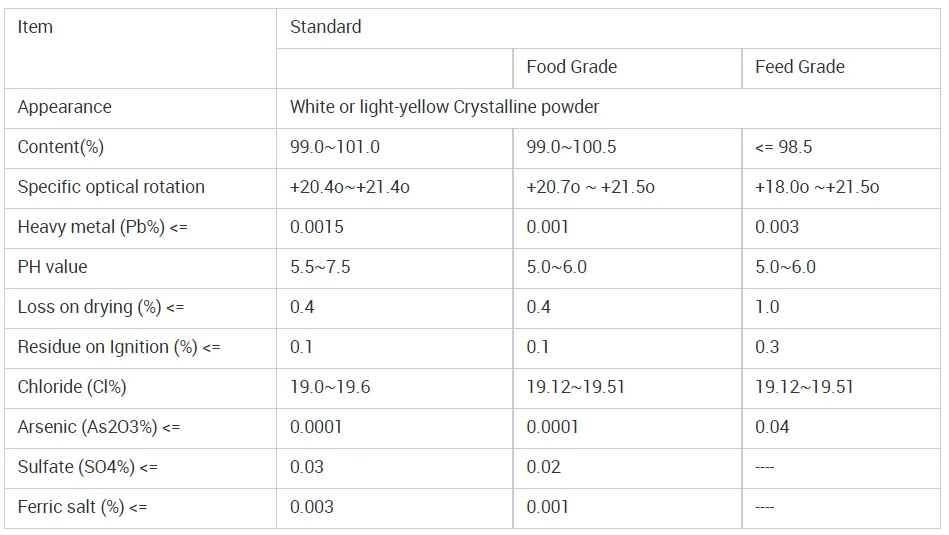Click the 5.5~7.5 PH cell
The height and width of the screenshot is (535, 949).
coord(395,268)
